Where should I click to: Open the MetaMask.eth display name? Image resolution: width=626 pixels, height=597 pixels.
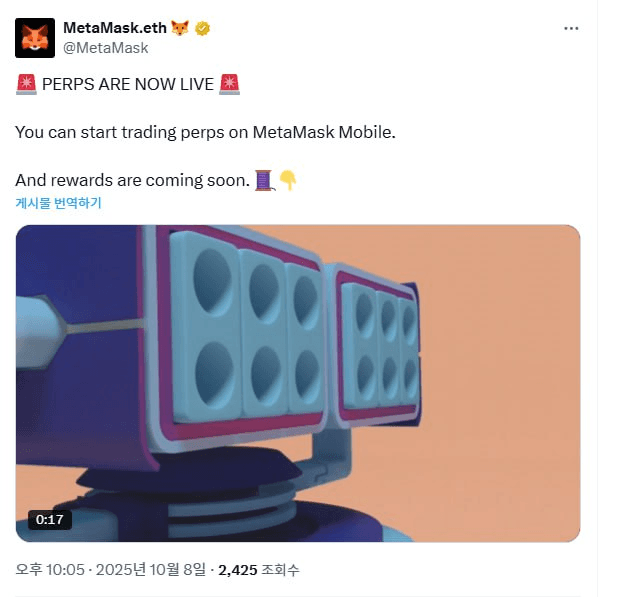pyautogui.click(x=115, y=28)
